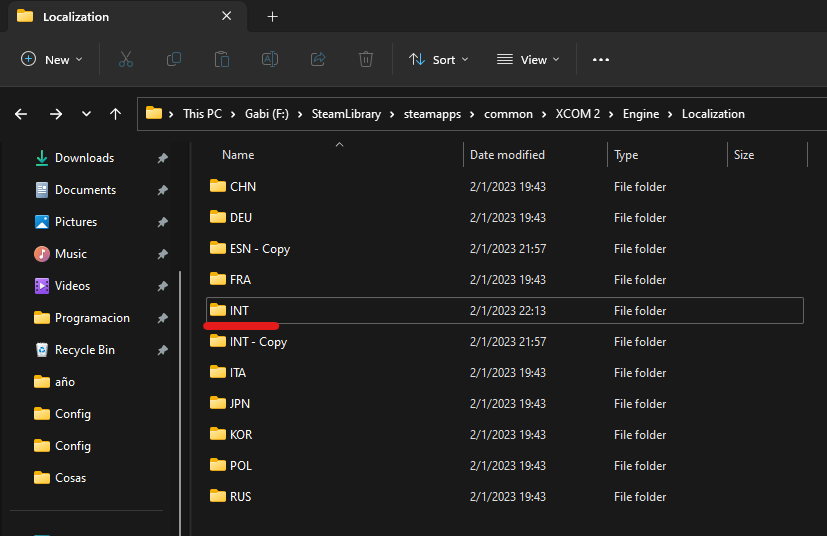Click the Rename icon in toolbar
Screen dimensions: 827x536
point(270,59)
